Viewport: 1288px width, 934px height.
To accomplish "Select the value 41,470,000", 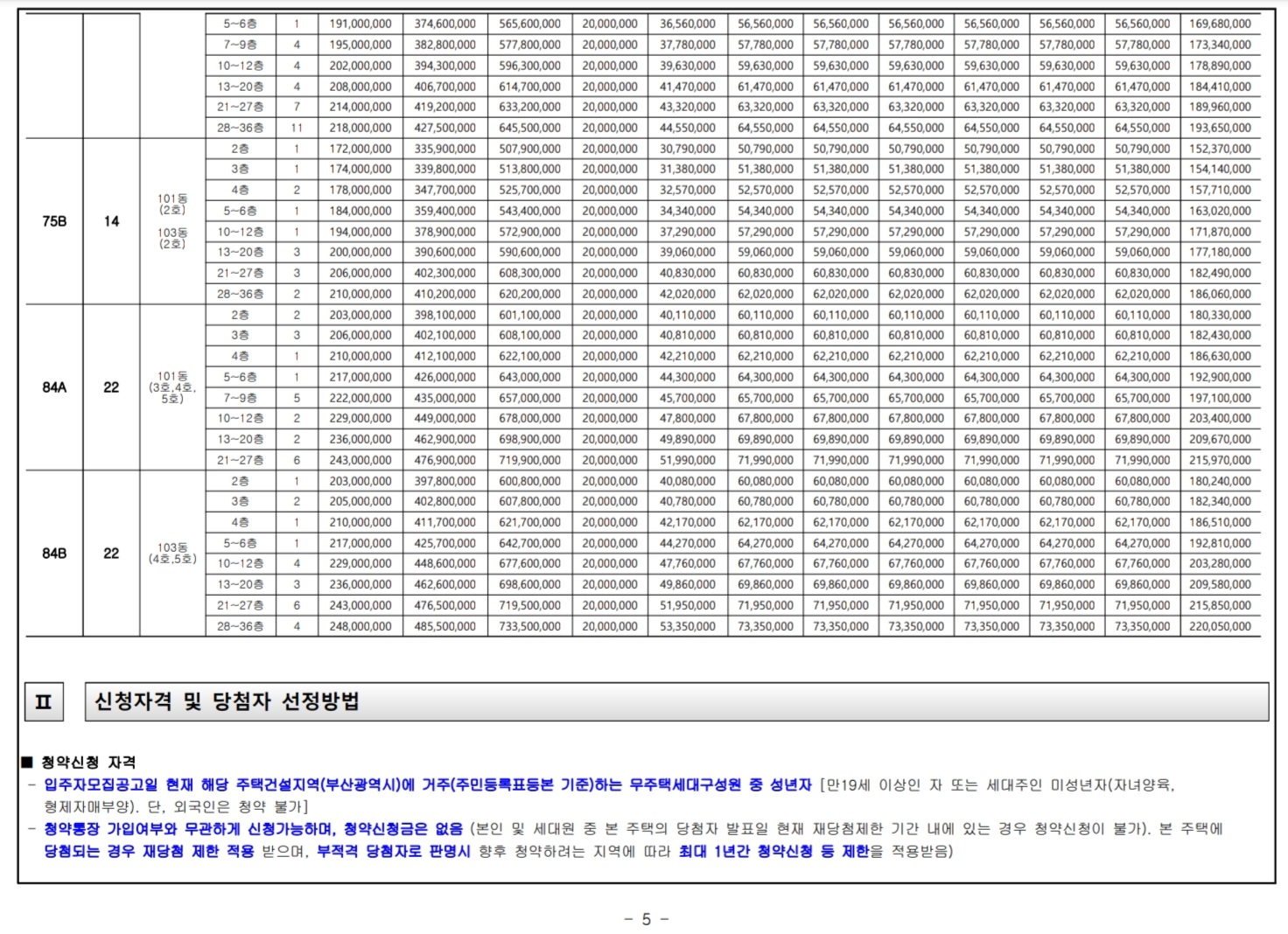I will [688, 87].
